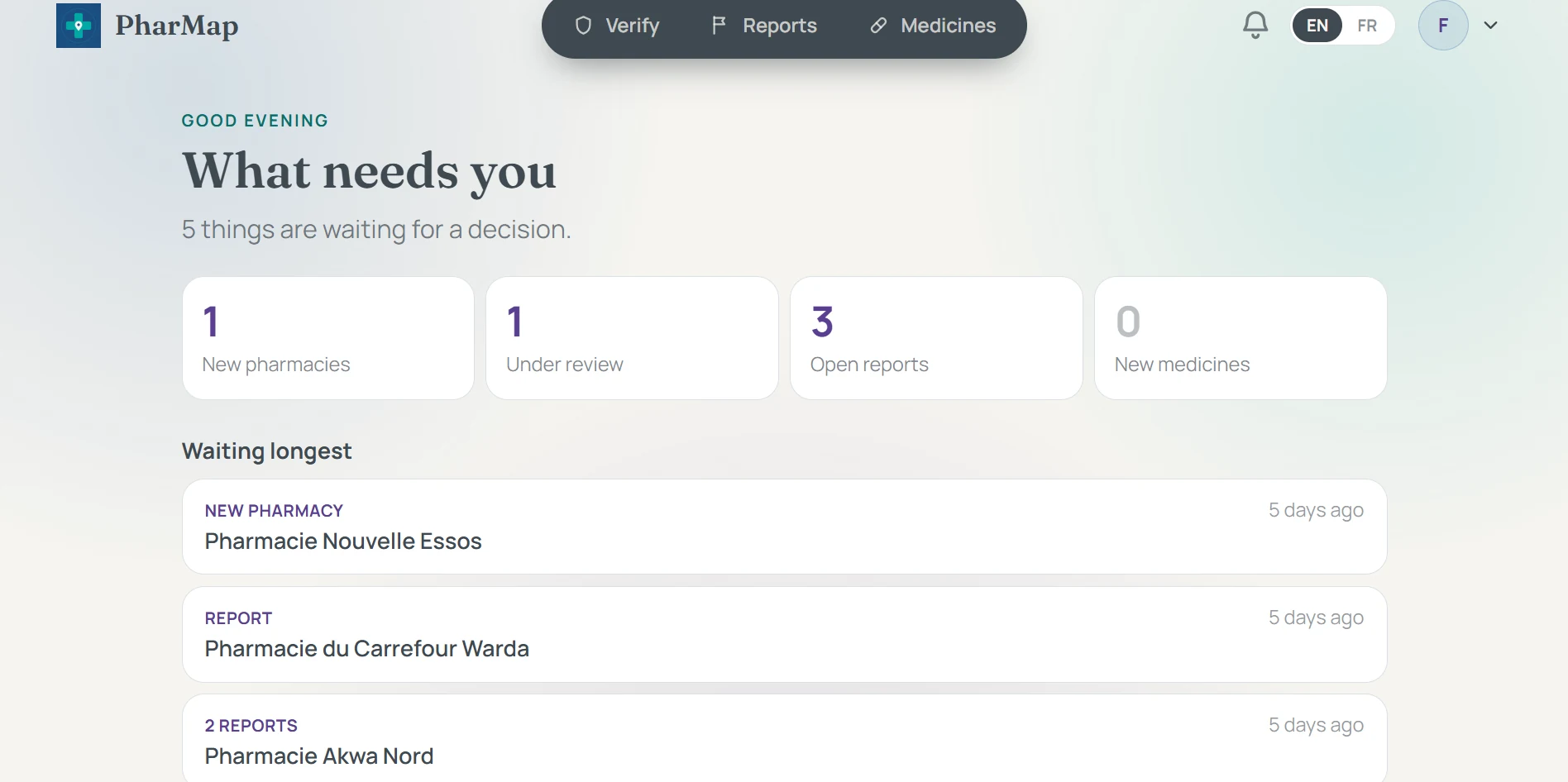Screen dimensions: 1568x782
Task: Go to the Medicines tab
Action: pos(933,26)
